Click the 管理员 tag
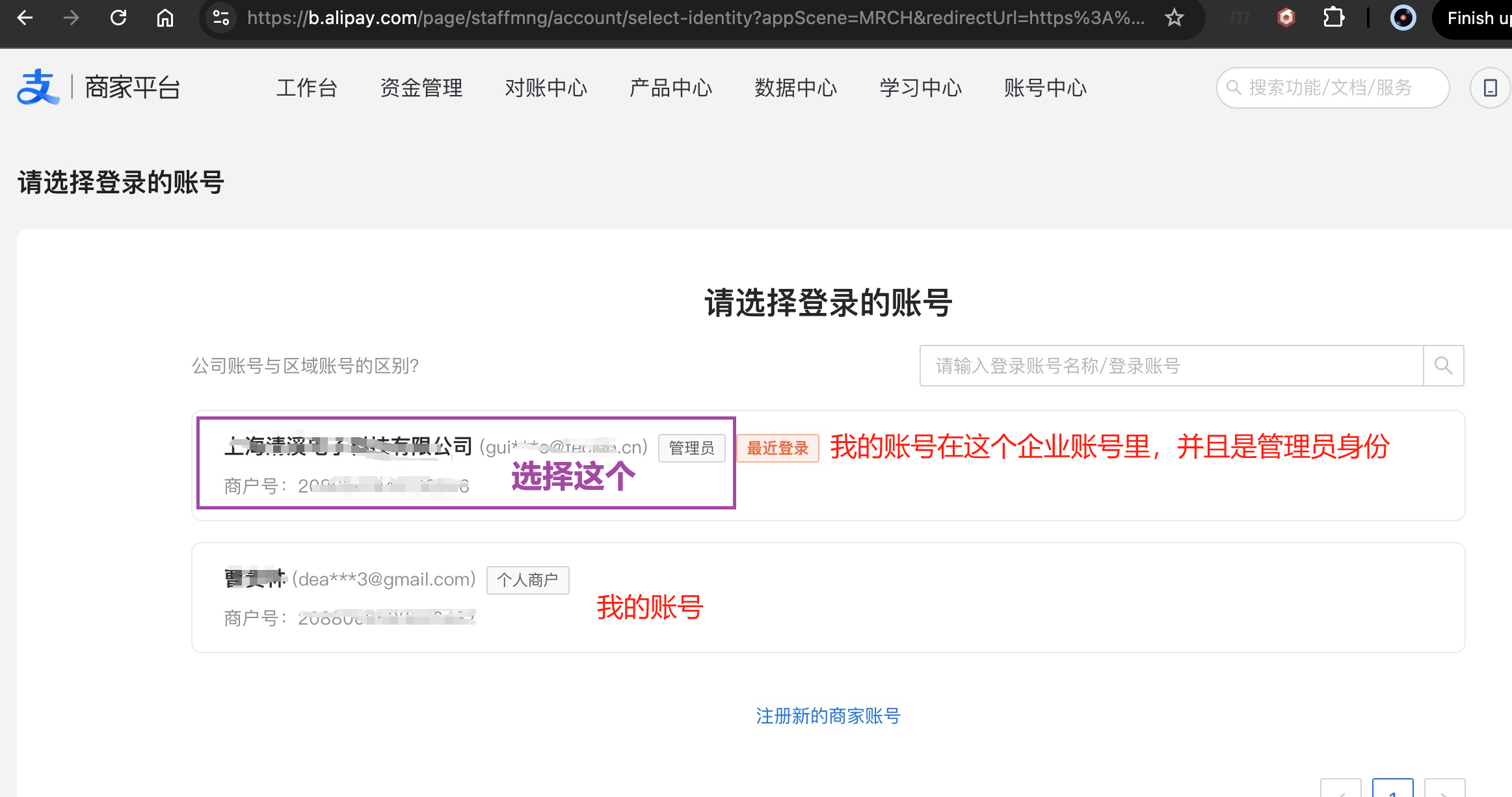This screenshot has height=797, width=1512. (x=691, y=448)
